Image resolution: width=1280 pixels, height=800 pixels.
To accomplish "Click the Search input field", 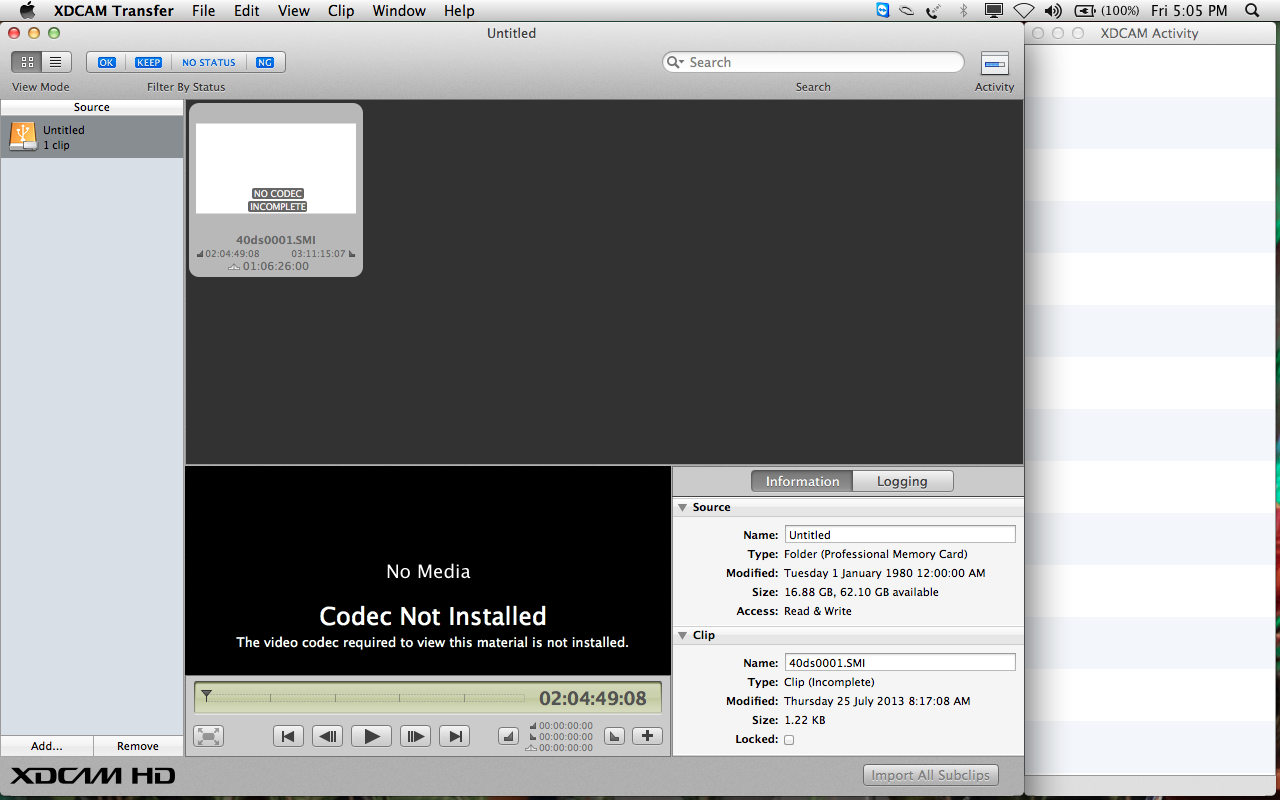I will coord(813,62).
